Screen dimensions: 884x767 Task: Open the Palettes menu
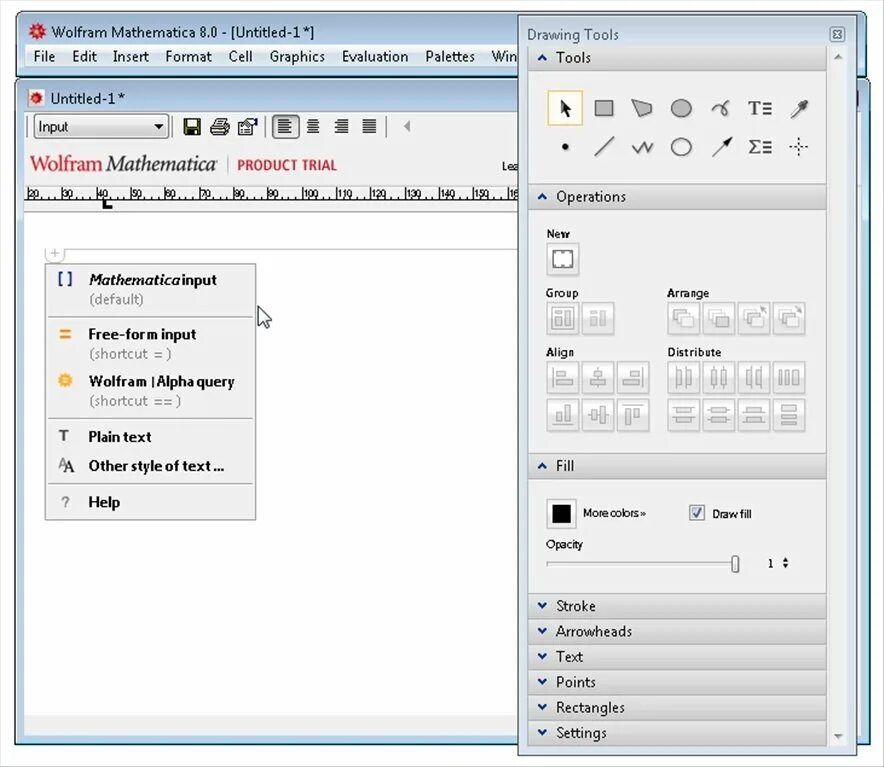tap(450, 57)
